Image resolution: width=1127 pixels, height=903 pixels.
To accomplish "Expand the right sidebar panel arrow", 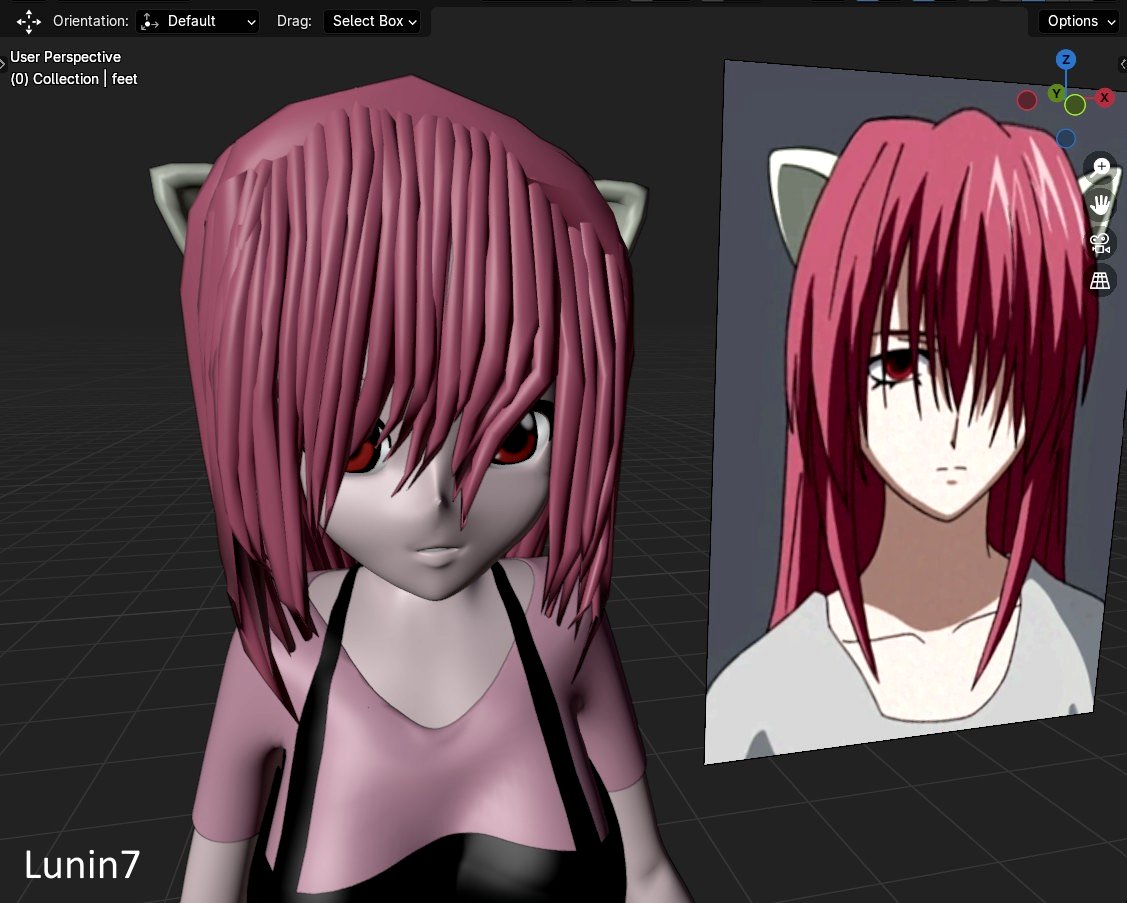I will (1122, 64).
